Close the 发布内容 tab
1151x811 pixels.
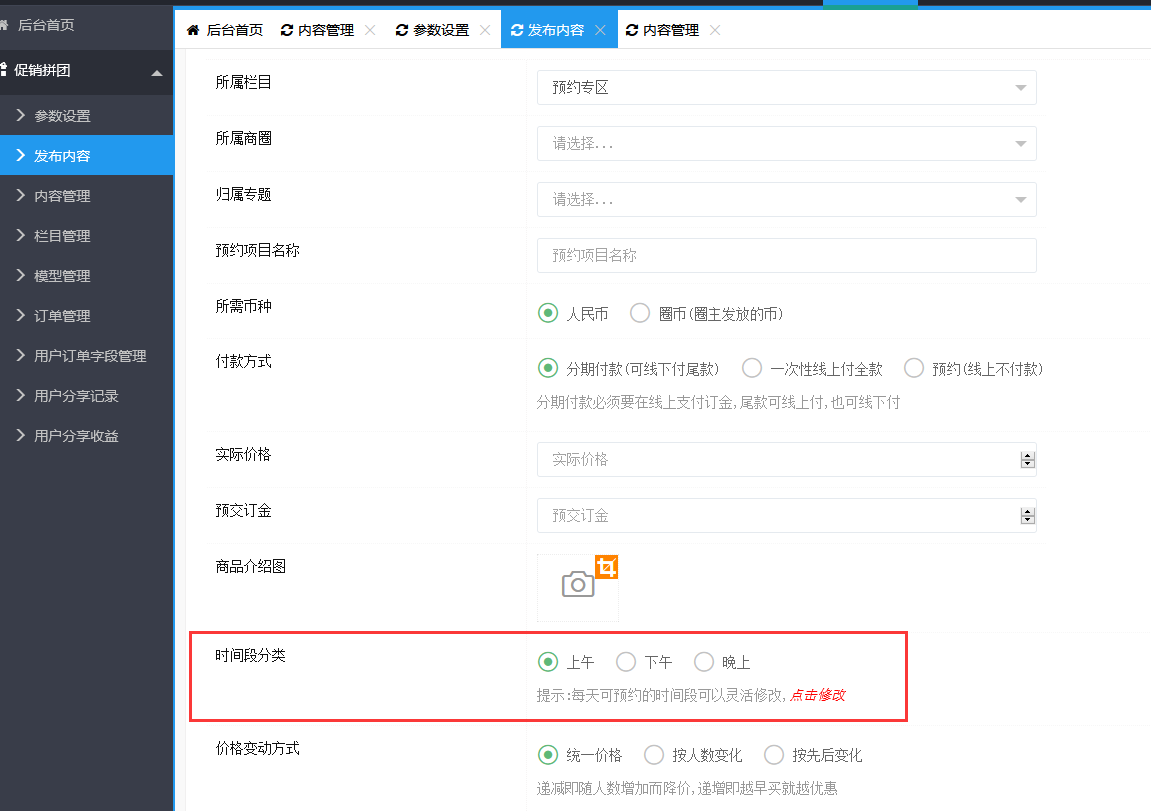pyautogui.click(x=600, y=30)
